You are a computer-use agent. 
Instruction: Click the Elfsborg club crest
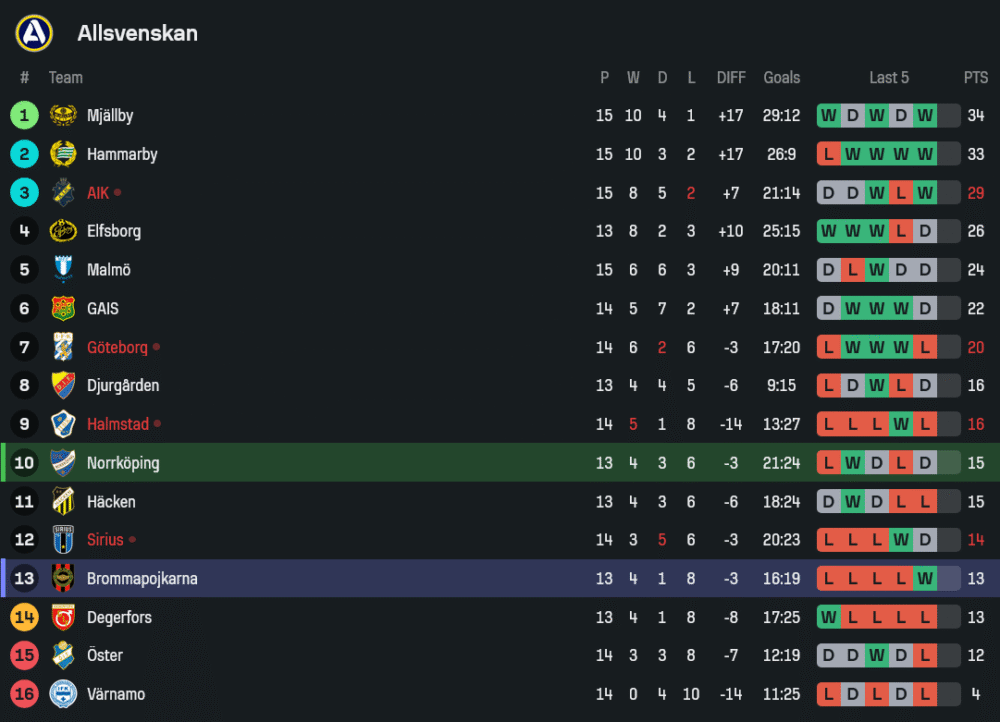[63, 231]
